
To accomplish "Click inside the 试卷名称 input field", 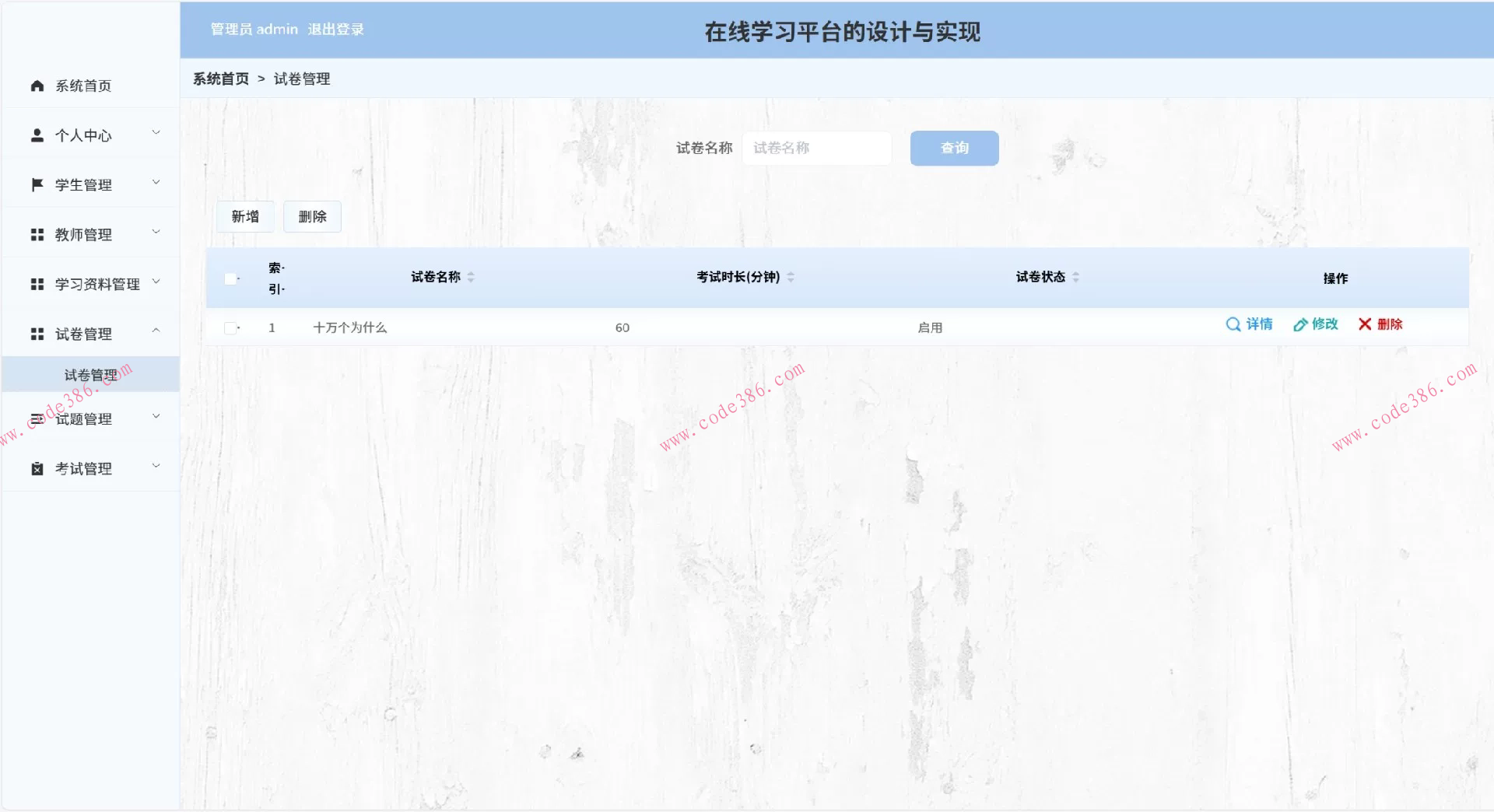I will [816, 148].
